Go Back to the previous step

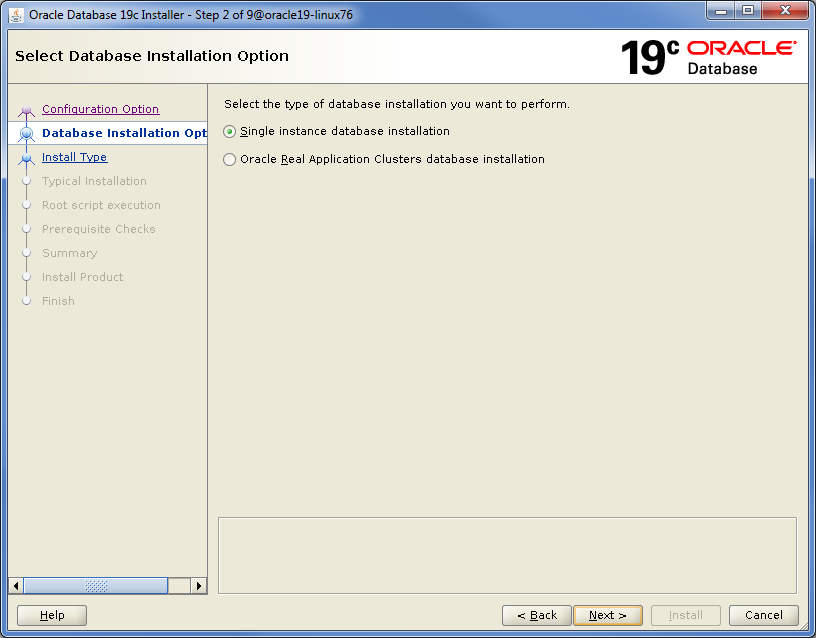[x=536, y=615]
